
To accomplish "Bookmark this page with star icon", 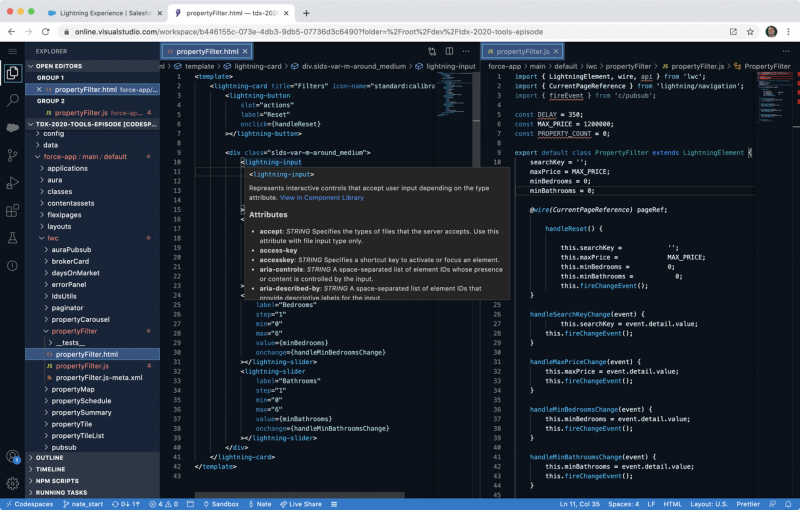I will coord(749,32).
